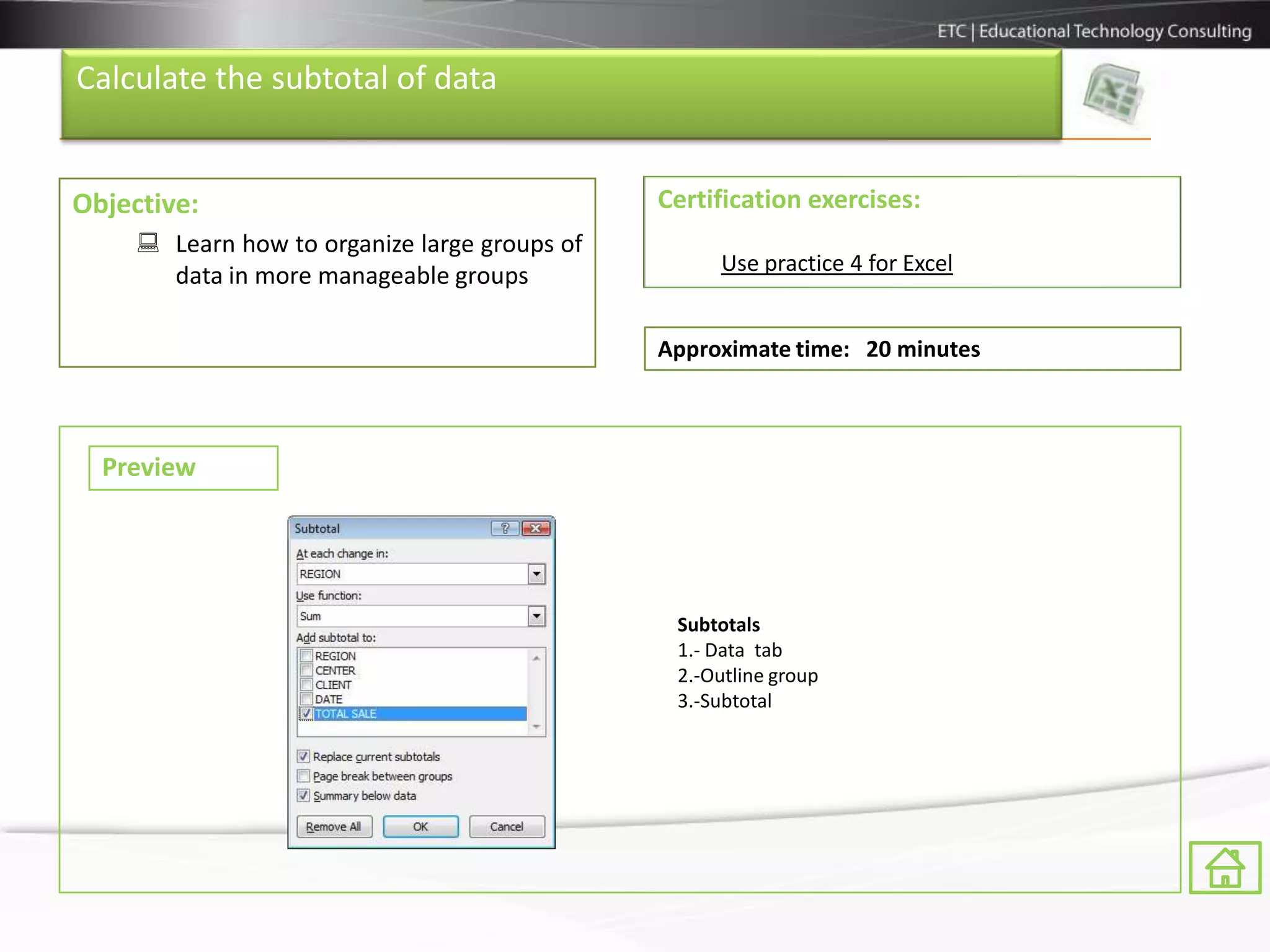Click the 'Subtotals' bold heading
Image resolution: width=1270 pixels, height=952 pixels.
pos(718,625)
